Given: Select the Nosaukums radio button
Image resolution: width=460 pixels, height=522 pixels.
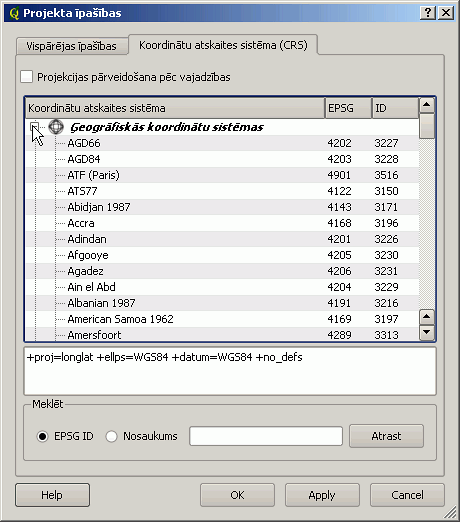Looking at the screenshot, I should 111,436.
